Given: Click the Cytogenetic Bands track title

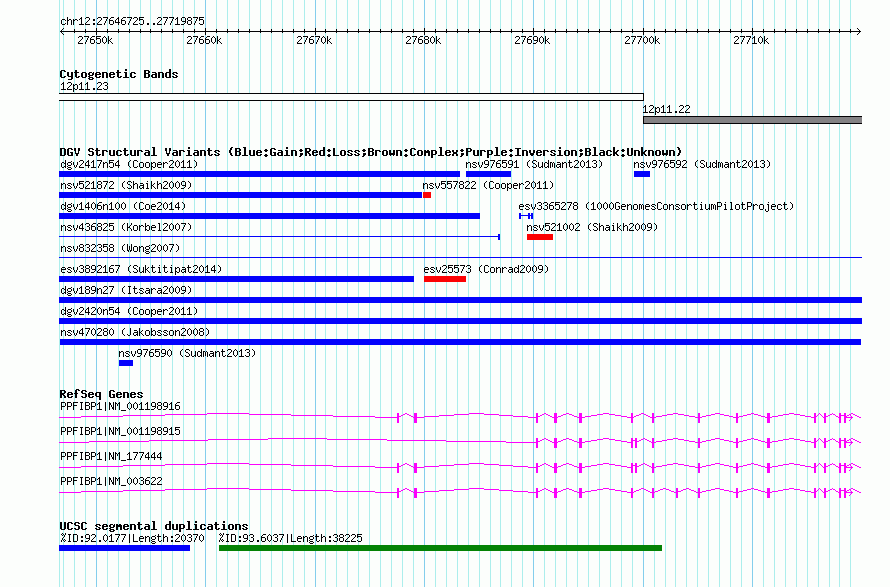Looking at the screenshot, I should click(x=119, y=74).
